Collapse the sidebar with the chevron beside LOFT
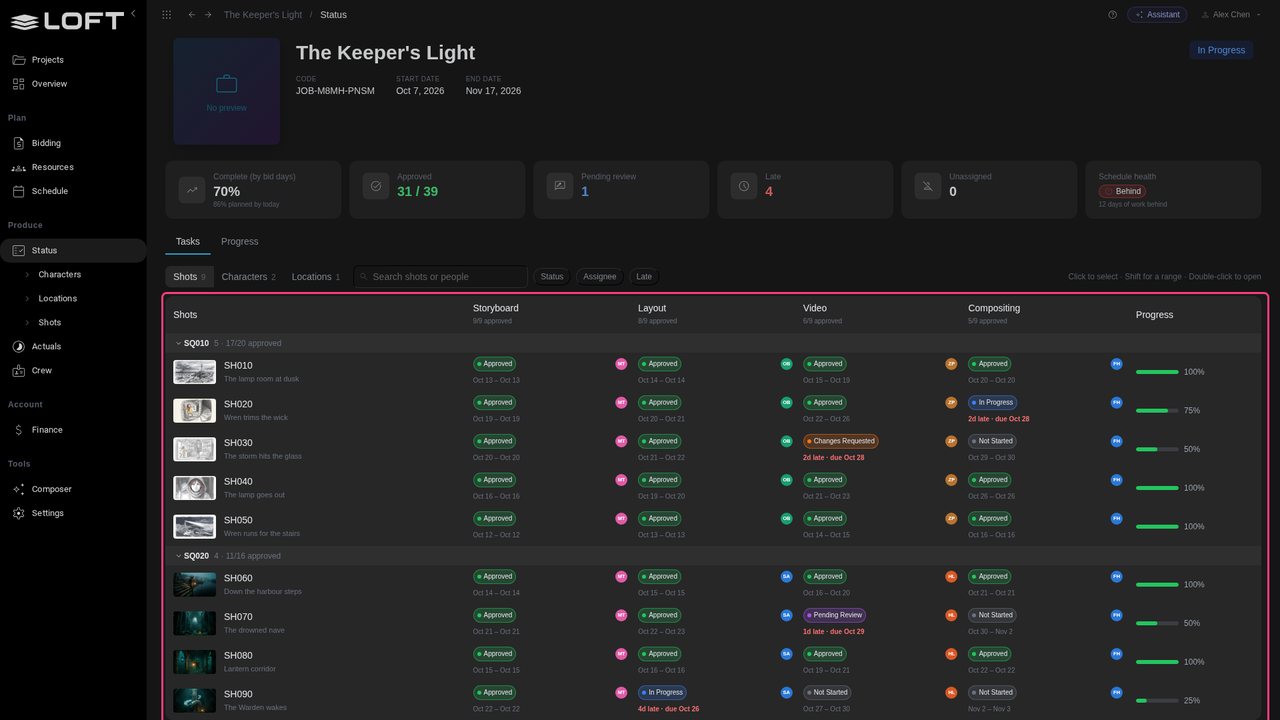 (133, 14)
